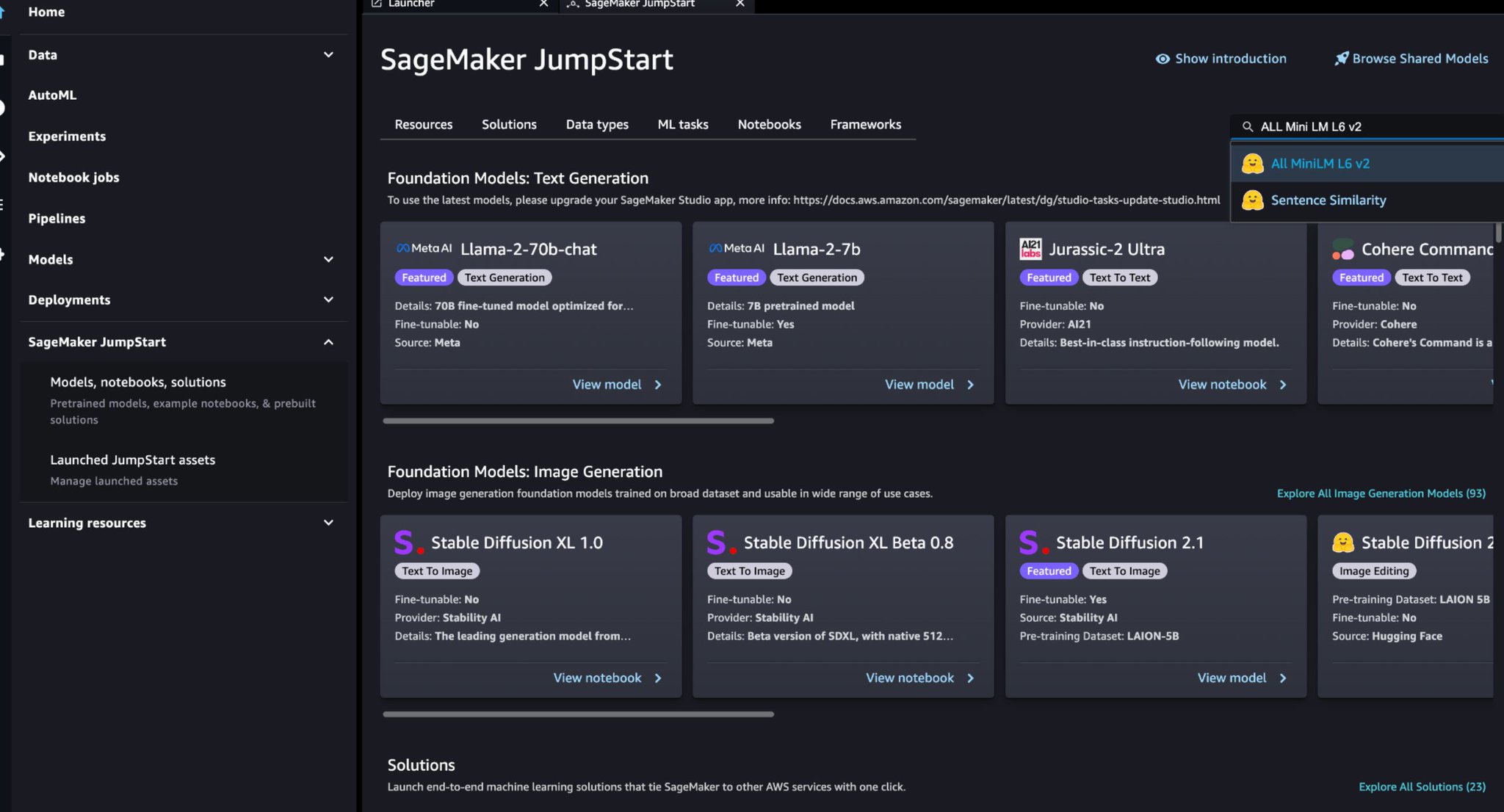Screen dimensions: 1504x812
Task: Click Image Editing tag on Stable Diffusion card
Action: pyautogui.click(x=1374, y=571)
